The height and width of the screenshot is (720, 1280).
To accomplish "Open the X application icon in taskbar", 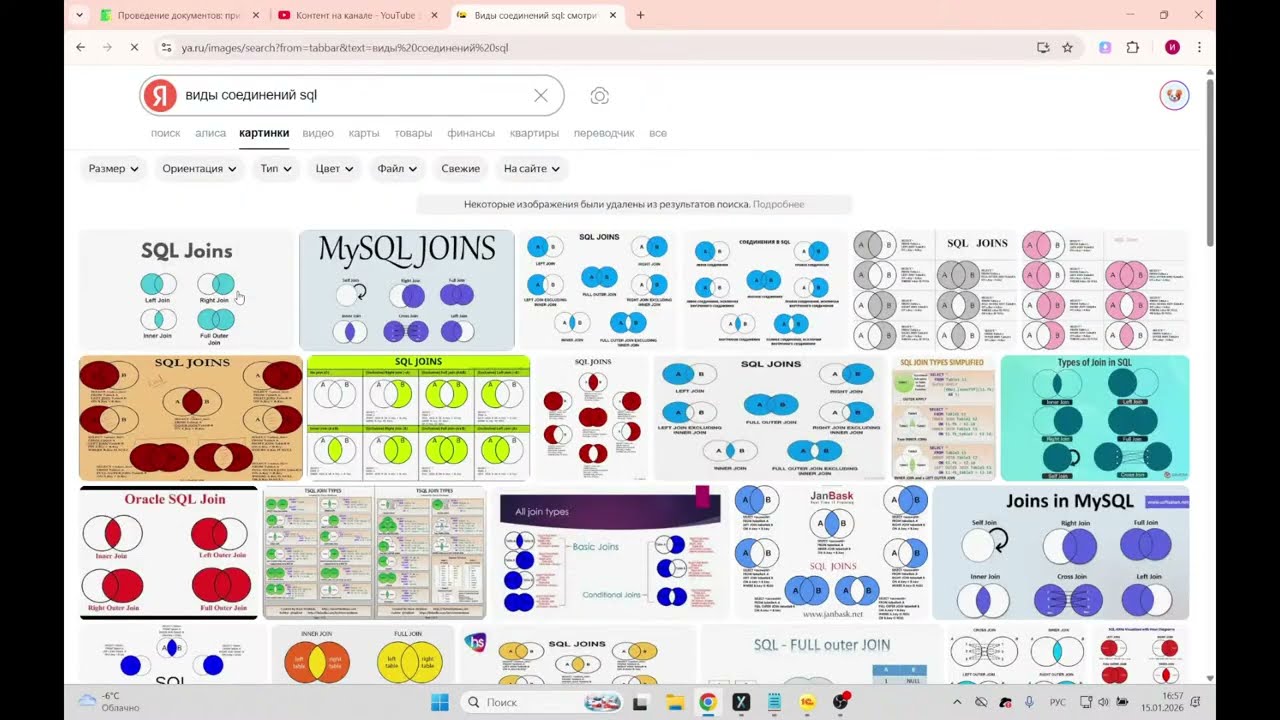I will [741, 702].
